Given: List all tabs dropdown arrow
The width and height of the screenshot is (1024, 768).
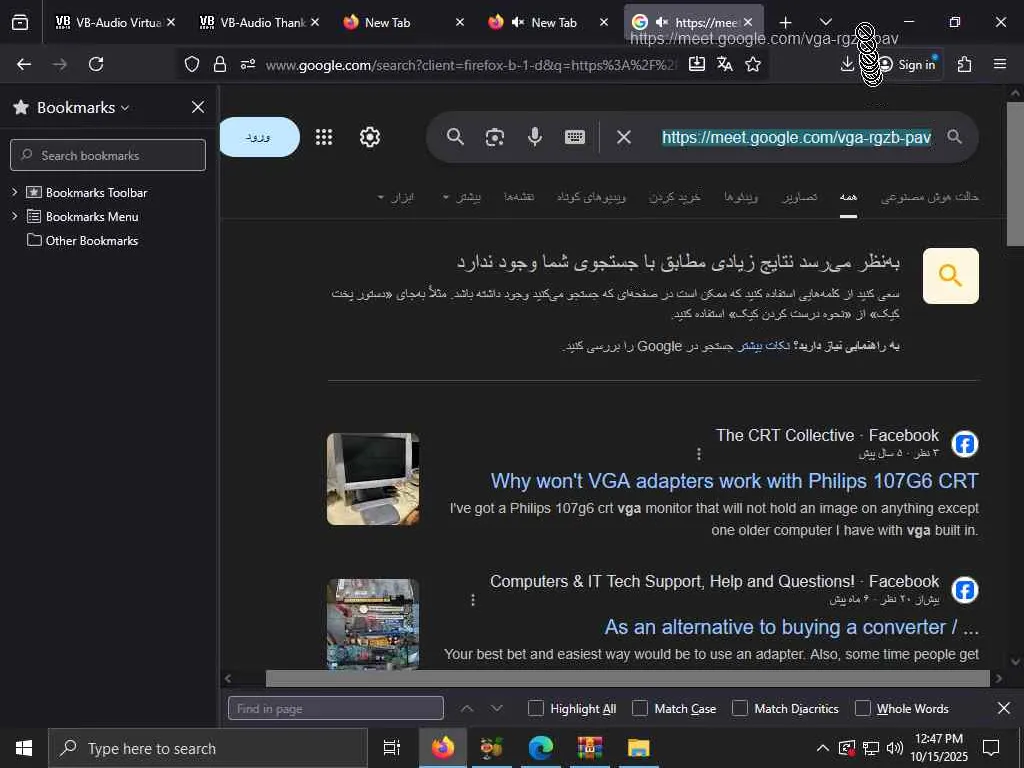Looking at the screenshot, I should point(825,23).
